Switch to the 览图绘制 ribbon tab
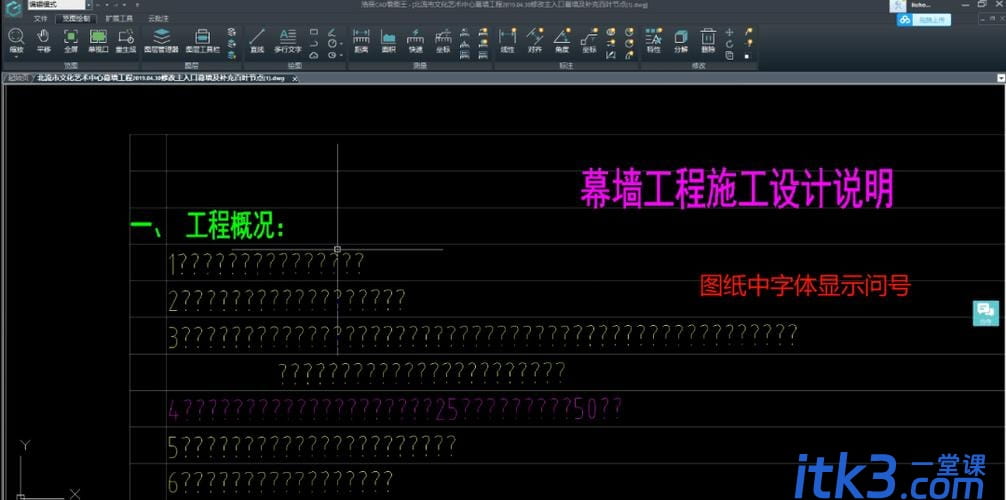Screen dimensions: 1006x500 (x=76, y=19)
